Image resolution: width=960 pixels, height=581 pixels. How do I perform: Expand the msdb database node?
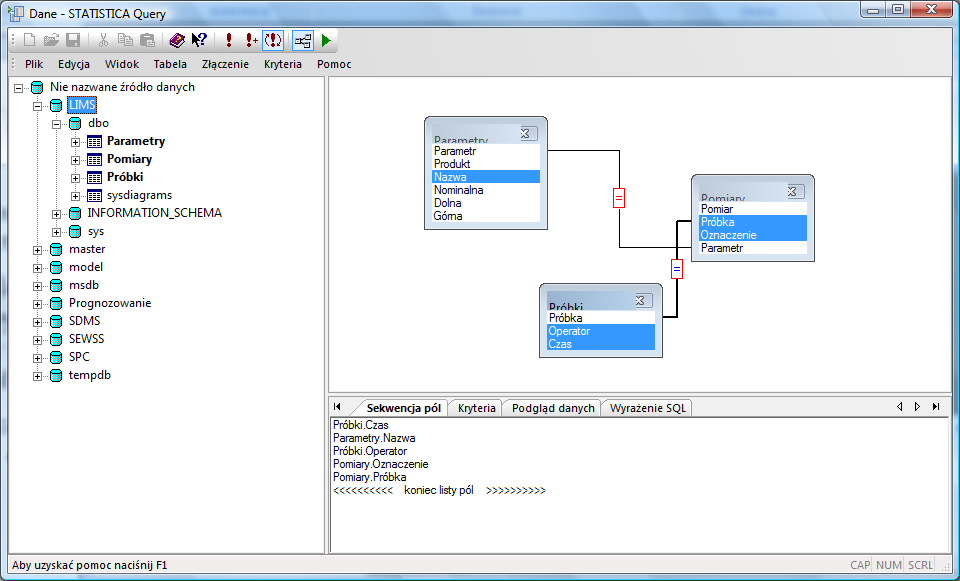point(37,286)
